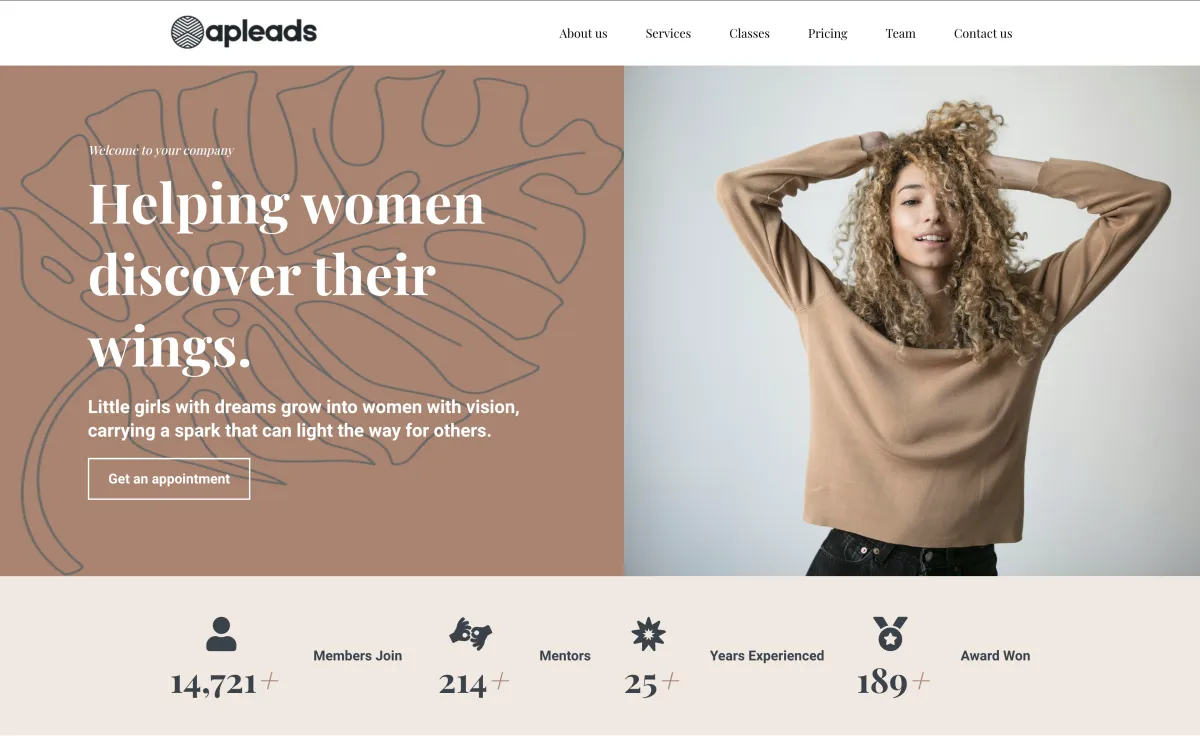Open the Team navigation link
1200x736 pixels.
point(900,33)
